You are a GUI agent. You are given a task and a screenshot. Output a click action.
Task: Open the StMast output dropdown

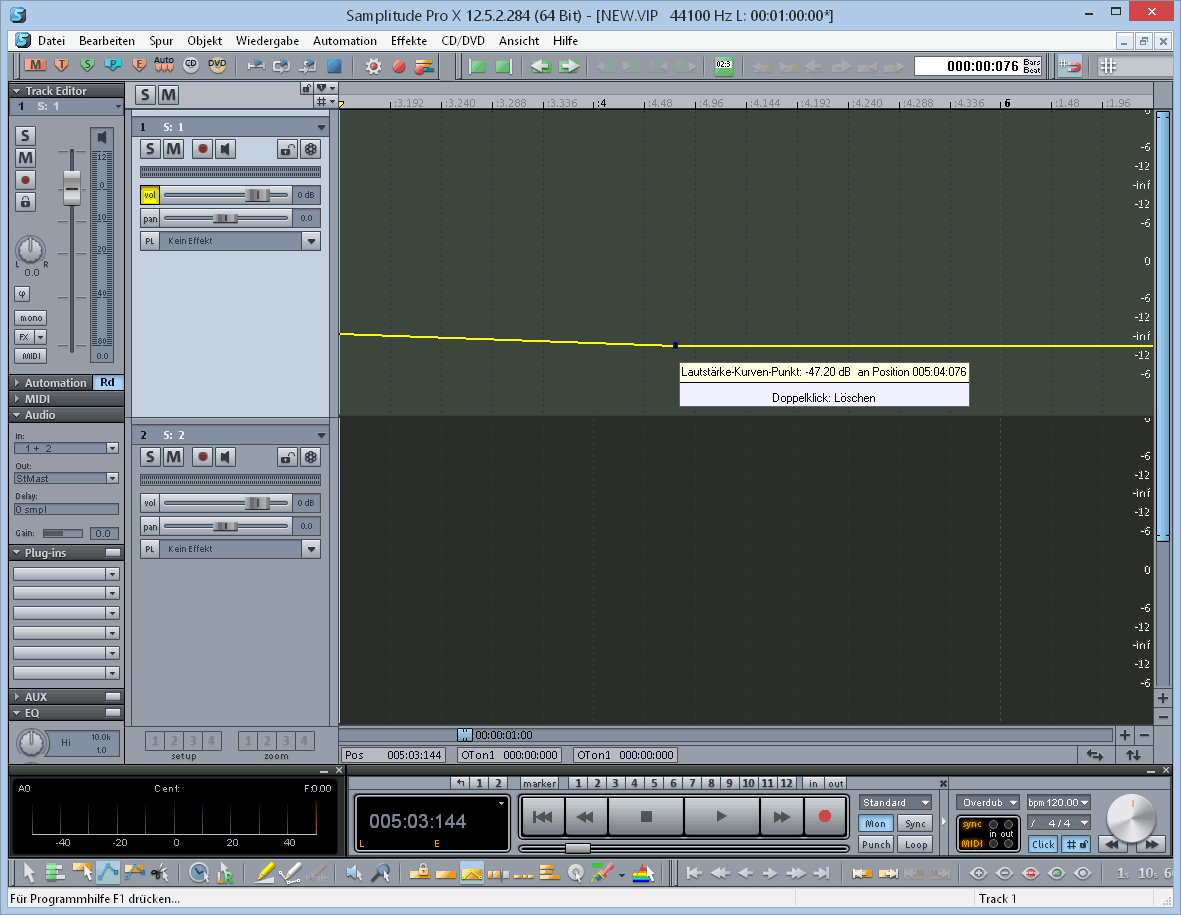click(112, 478)
